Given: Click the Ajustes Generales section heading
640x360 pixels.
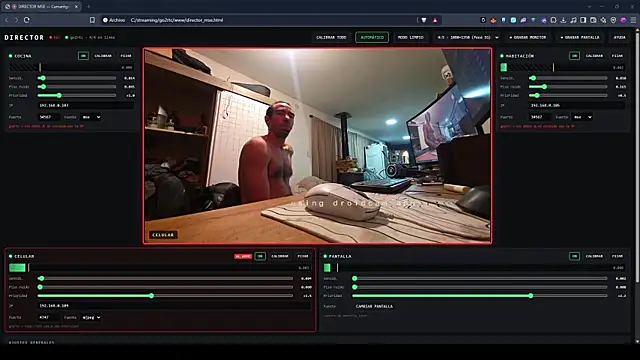Looking at the screenshot, I should click(31, 342).
